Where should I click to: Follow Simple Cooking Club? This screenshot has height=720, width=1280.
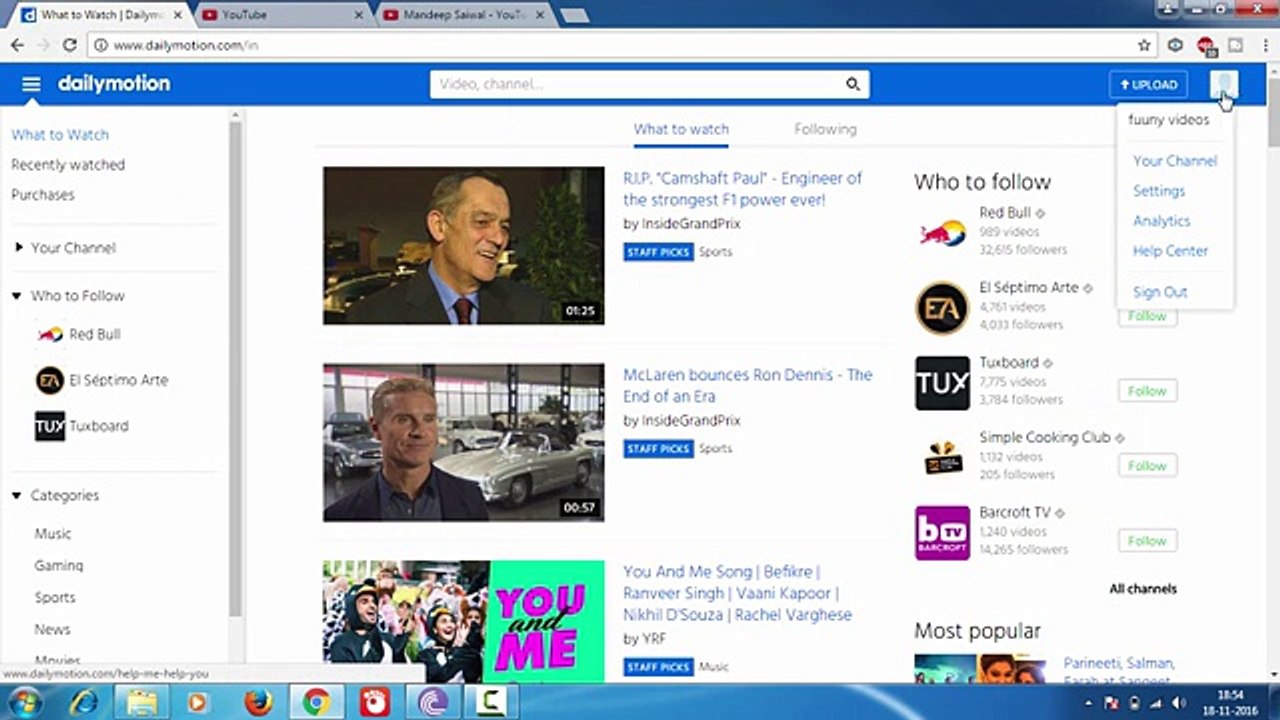[x=1147, y=466]
